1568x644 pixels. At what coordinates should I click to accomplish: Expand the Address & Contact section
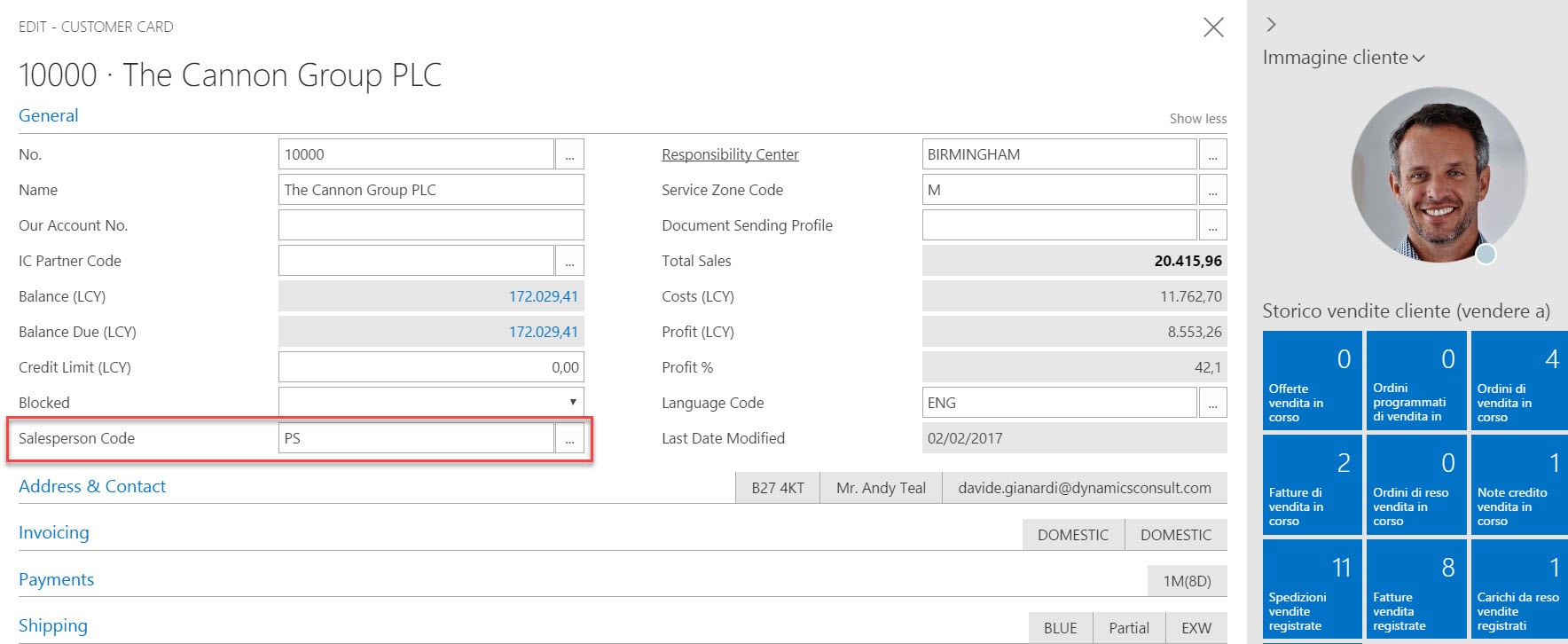coord(92,486)
